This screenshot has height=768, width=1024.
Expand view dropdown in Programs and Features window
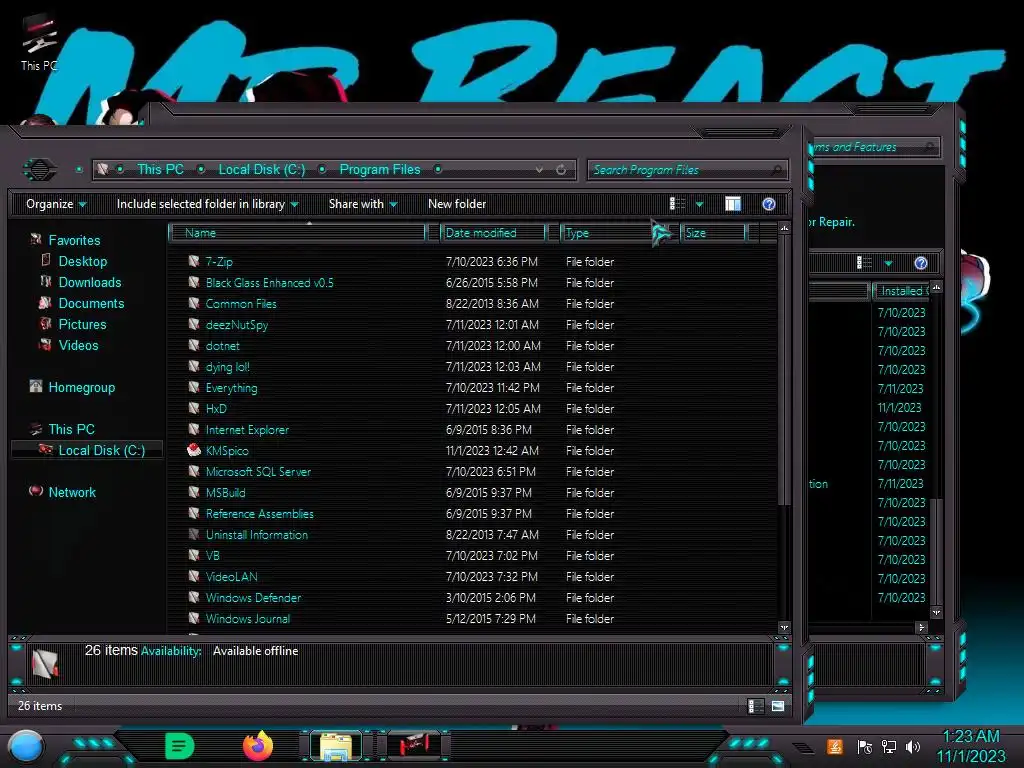tap(888, 264)
